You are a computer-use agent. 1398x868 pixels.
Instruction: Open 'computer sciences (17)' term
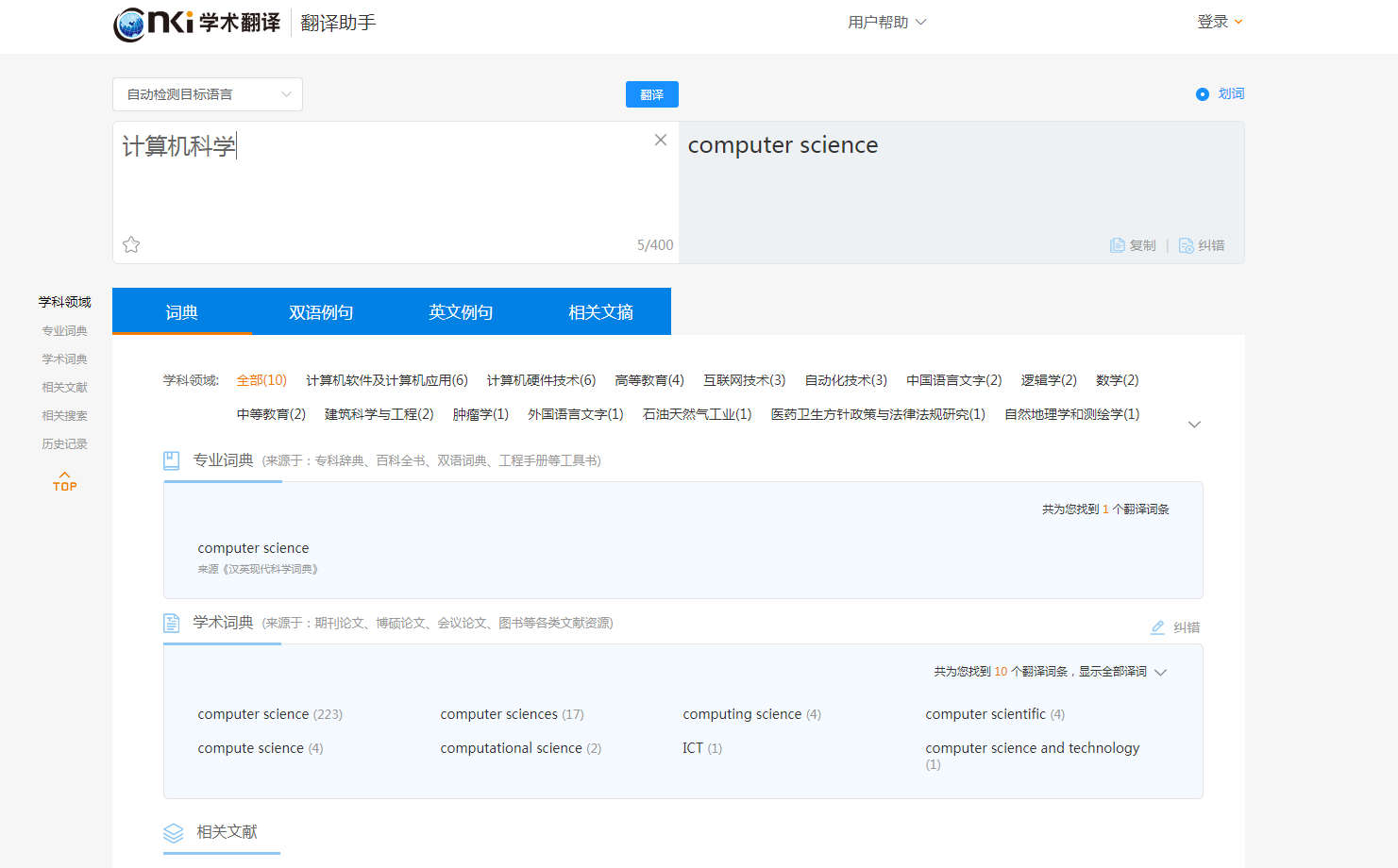click(x=512, y=714)
